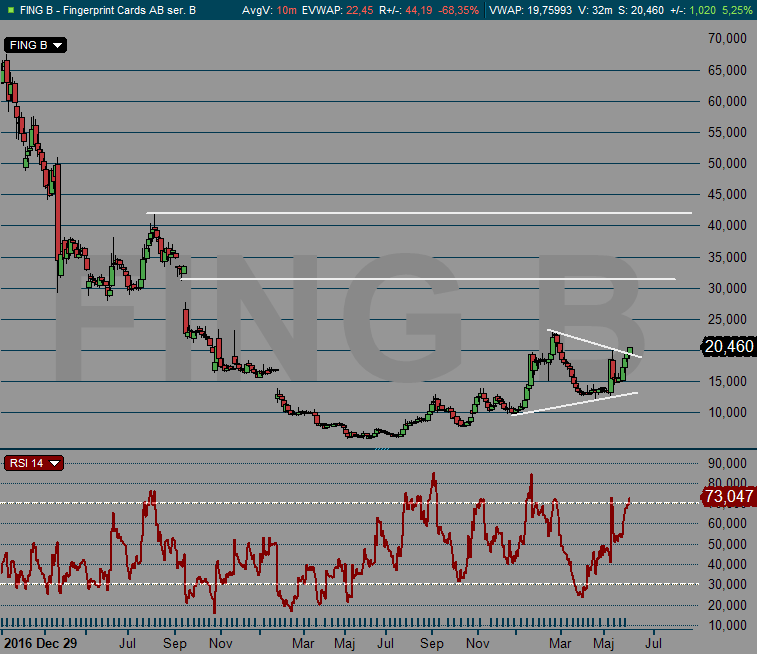
Task: Click the 5,25% percent change
Action: tap(737, 10)
